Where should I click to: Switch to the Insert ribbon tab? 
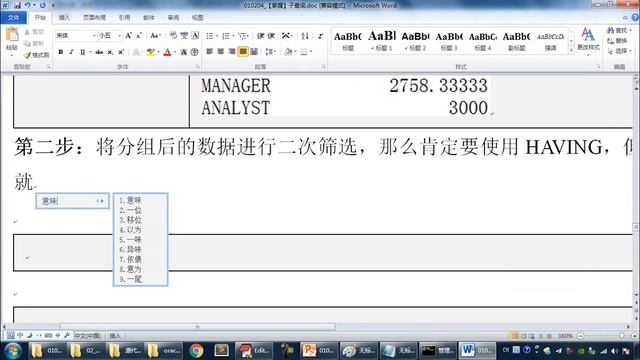click(64, 18)
